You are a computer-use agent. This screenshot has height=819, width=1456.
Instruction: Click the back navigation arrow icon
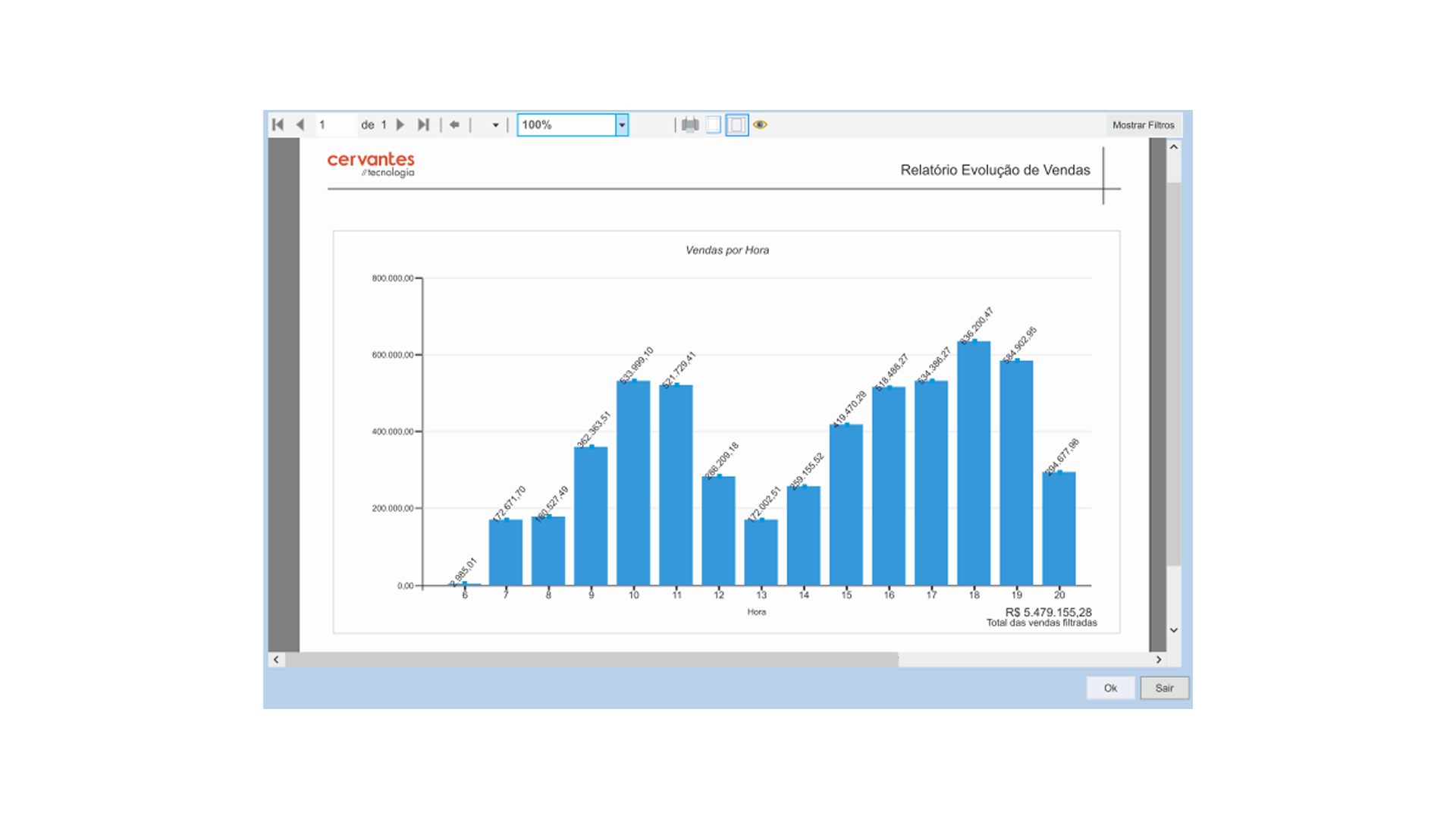click(454, 124)
